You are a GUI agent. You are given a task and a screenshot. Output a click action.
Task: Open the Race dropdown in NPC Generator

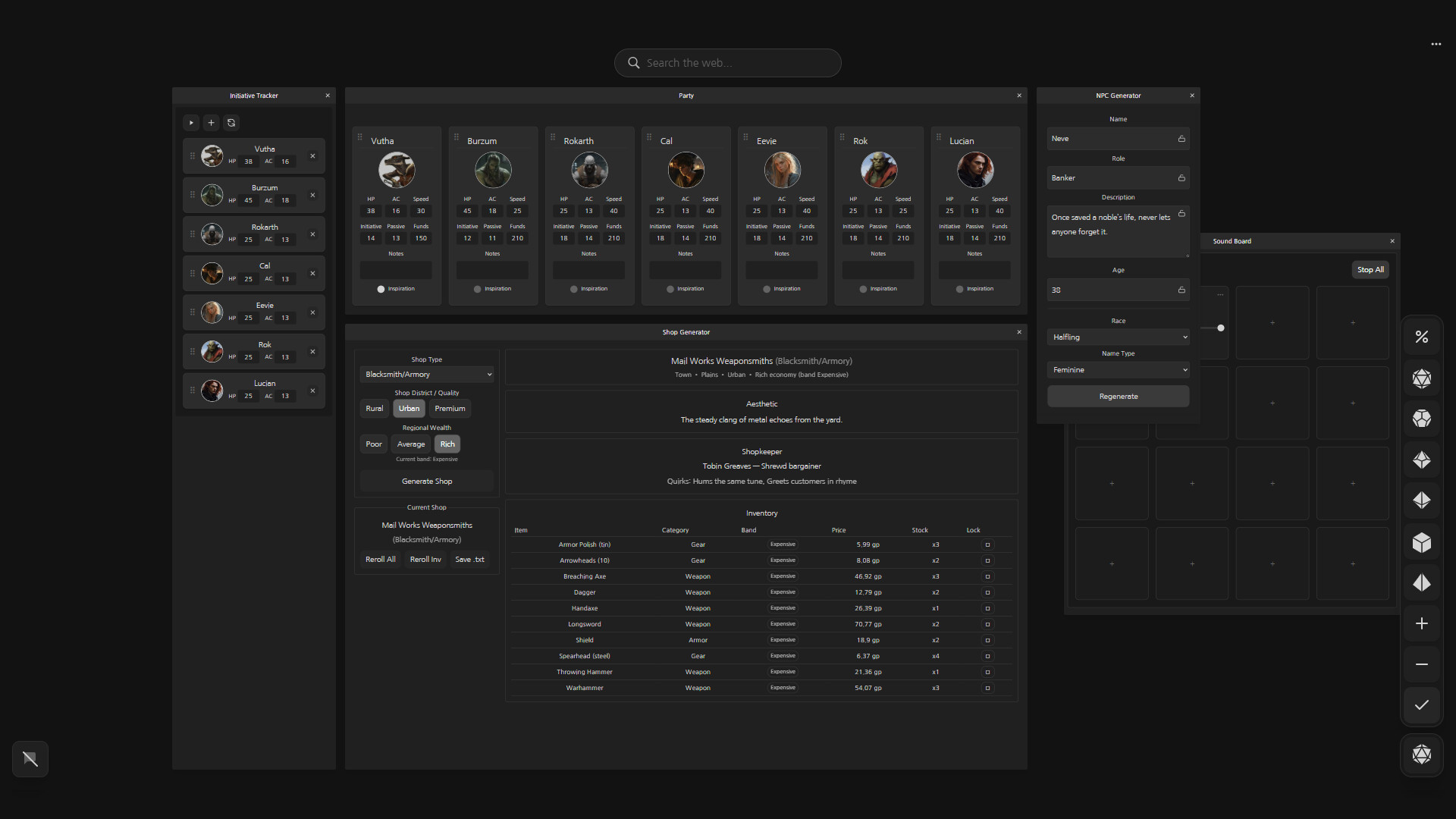1118,337
